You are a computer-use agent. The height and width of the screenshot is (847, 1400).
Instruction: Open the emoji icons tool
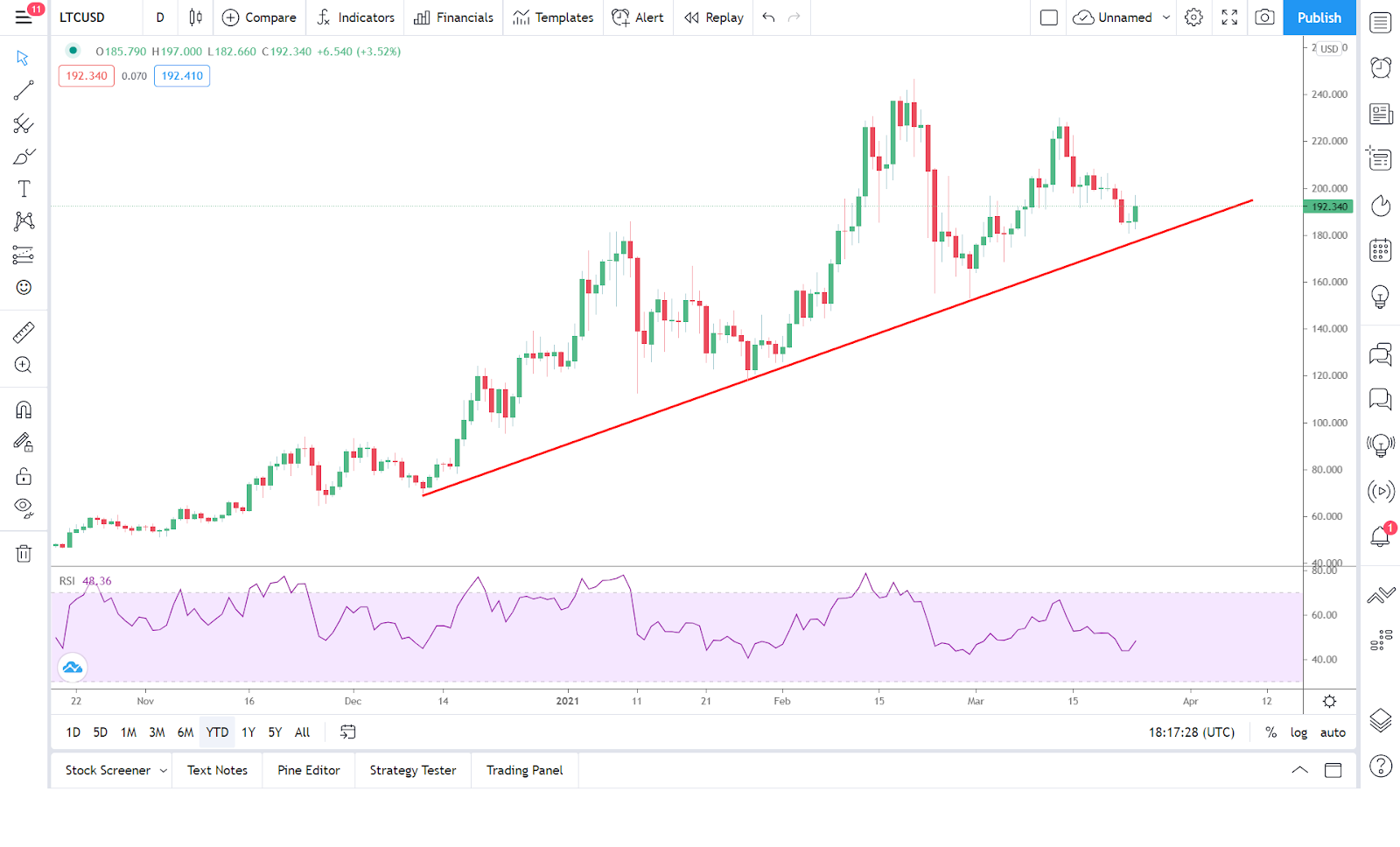pos(24,287)
